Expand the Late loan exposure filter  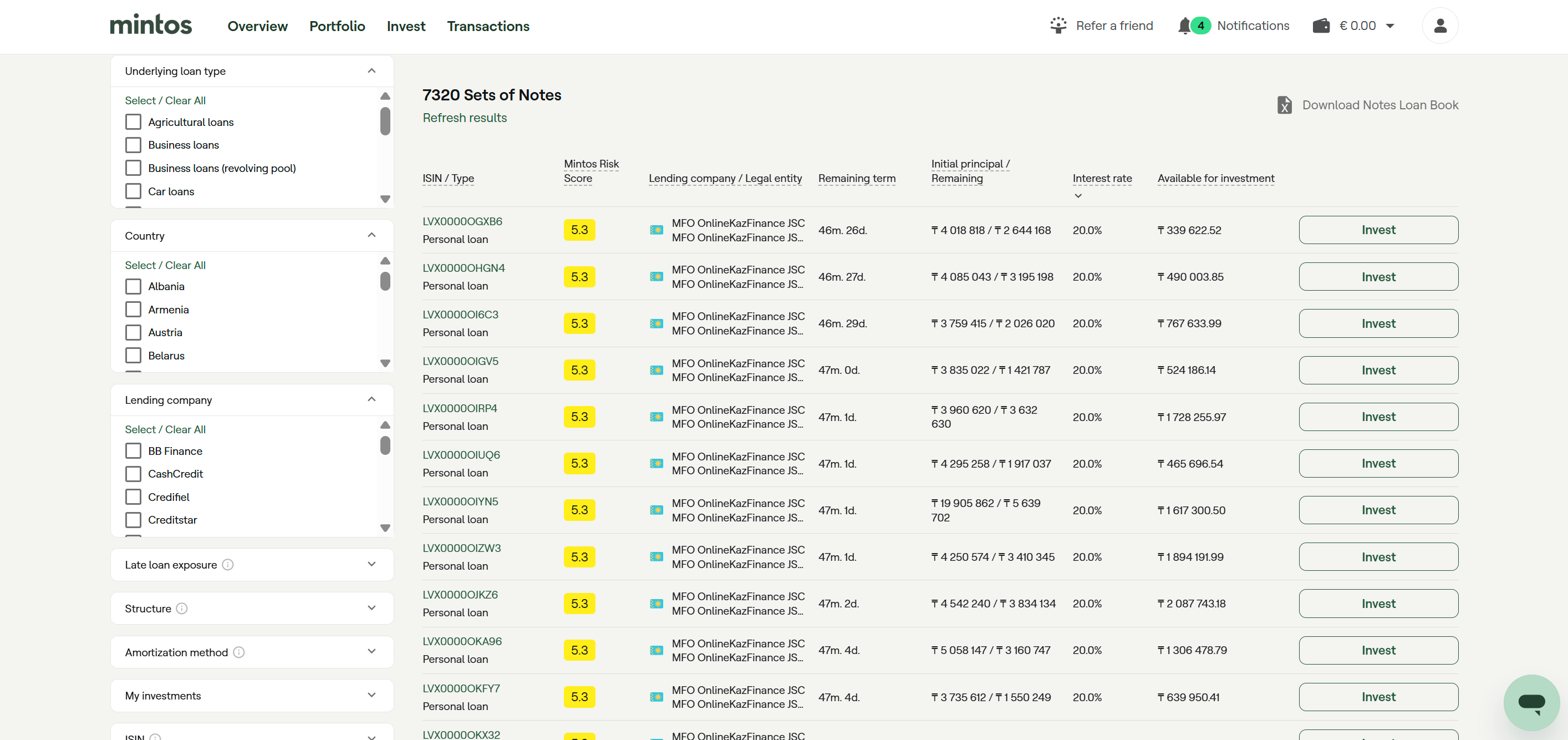tap(371, 565)
